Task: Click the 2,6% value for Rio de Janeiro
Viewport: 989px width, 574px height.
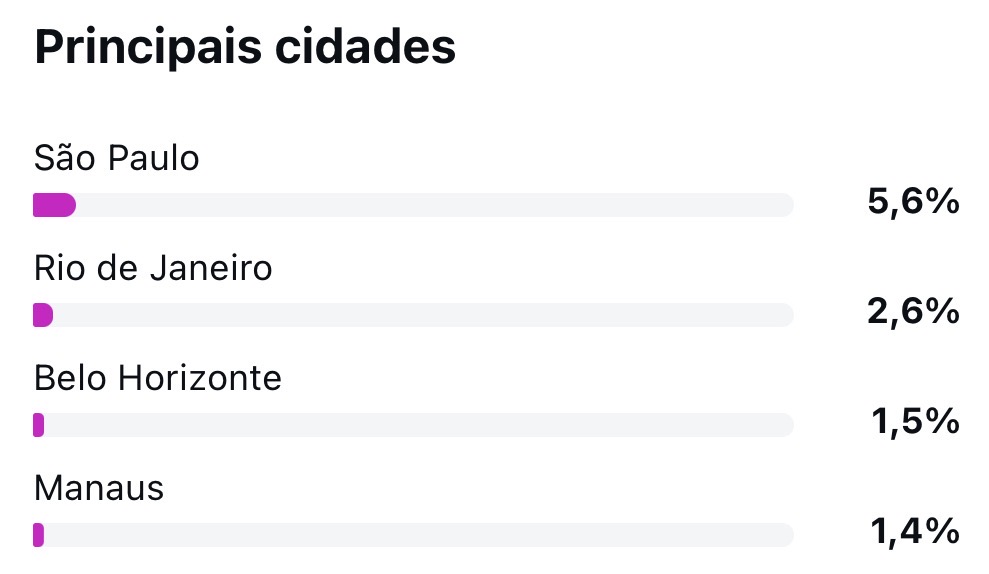Action: pos(914,312)
